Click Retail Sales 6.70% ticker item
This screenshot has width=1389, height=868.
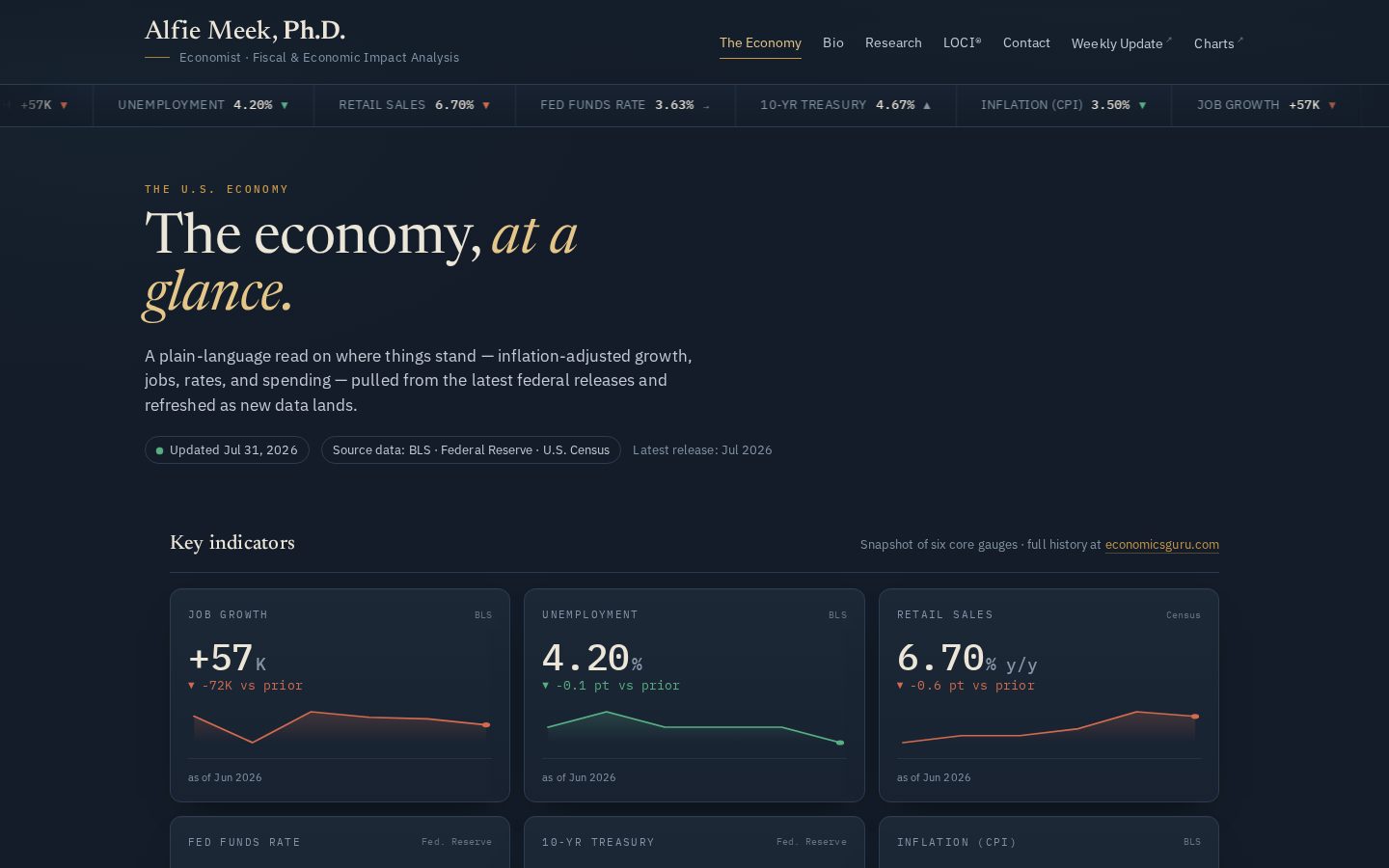(x=415, y=105)
